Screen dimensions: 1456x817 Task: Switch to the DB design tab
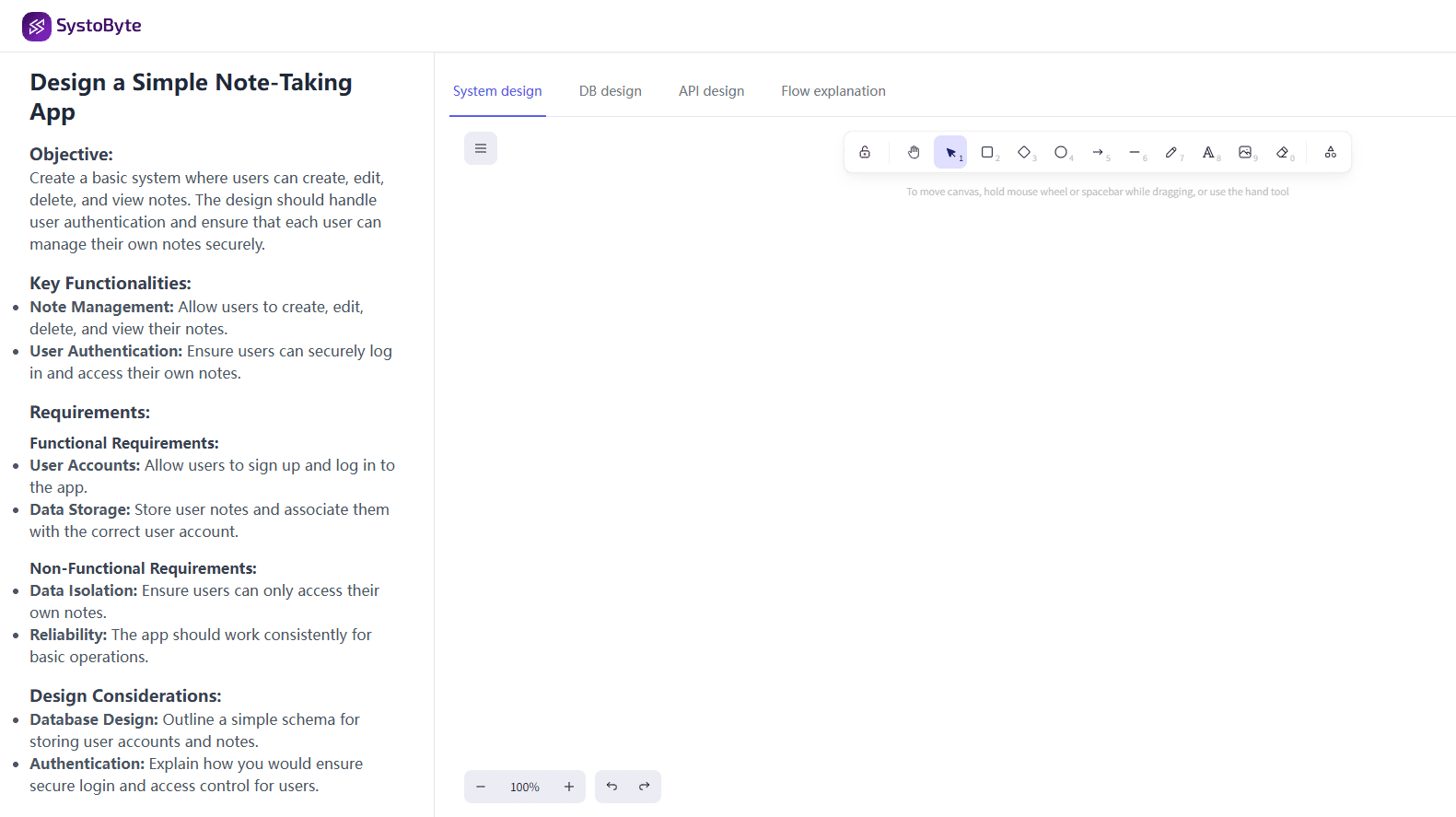click(610, 91)
